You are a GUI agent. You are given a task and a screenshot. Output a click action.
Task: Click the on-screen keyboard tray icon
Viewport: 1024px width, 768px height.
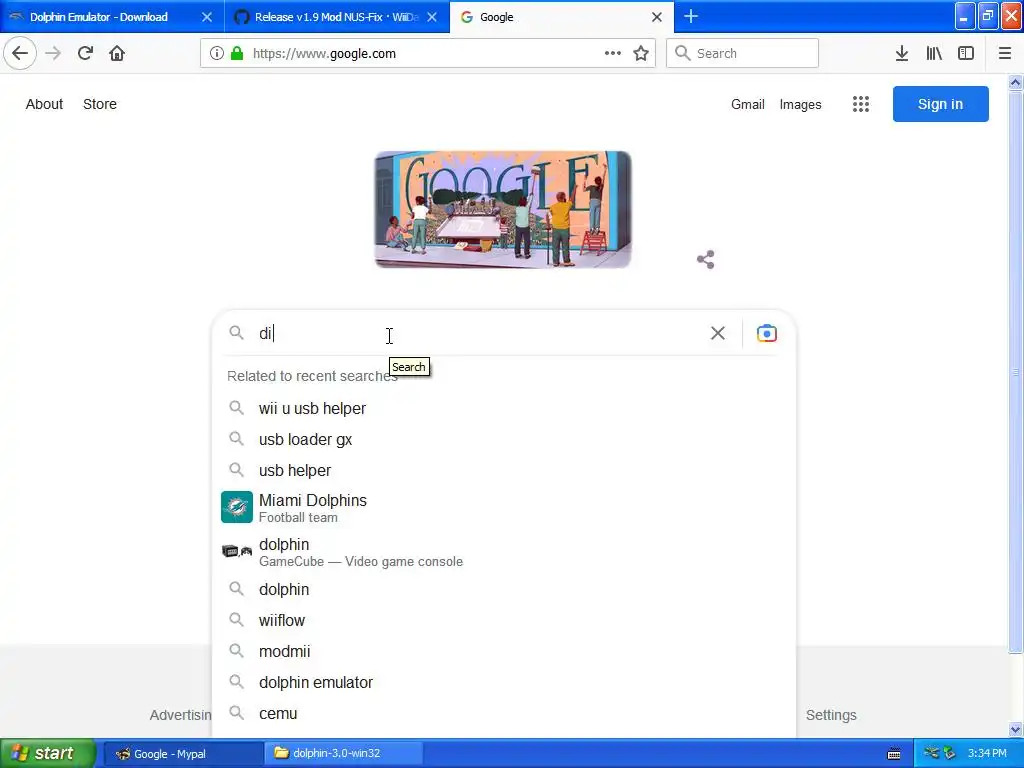point(894,754)
